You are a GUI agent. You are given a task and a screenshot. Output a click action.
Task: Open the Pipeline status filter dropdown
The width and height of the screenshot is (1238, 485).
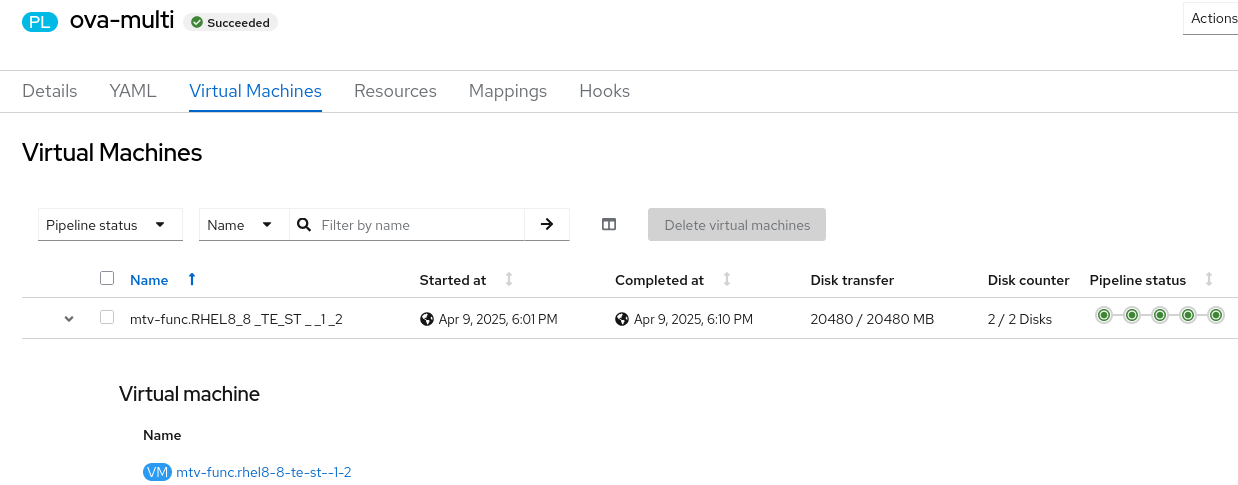(x=110, y=225)
